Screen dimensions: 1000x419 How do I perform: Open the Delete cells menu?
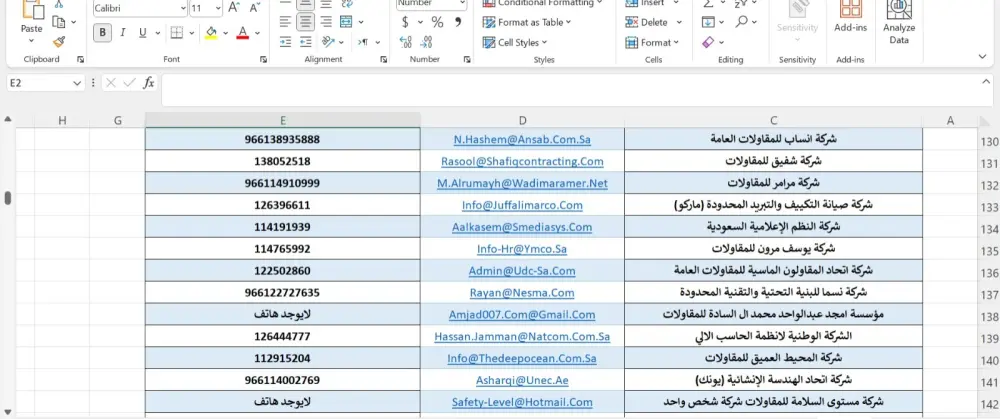tap(654, 22)
